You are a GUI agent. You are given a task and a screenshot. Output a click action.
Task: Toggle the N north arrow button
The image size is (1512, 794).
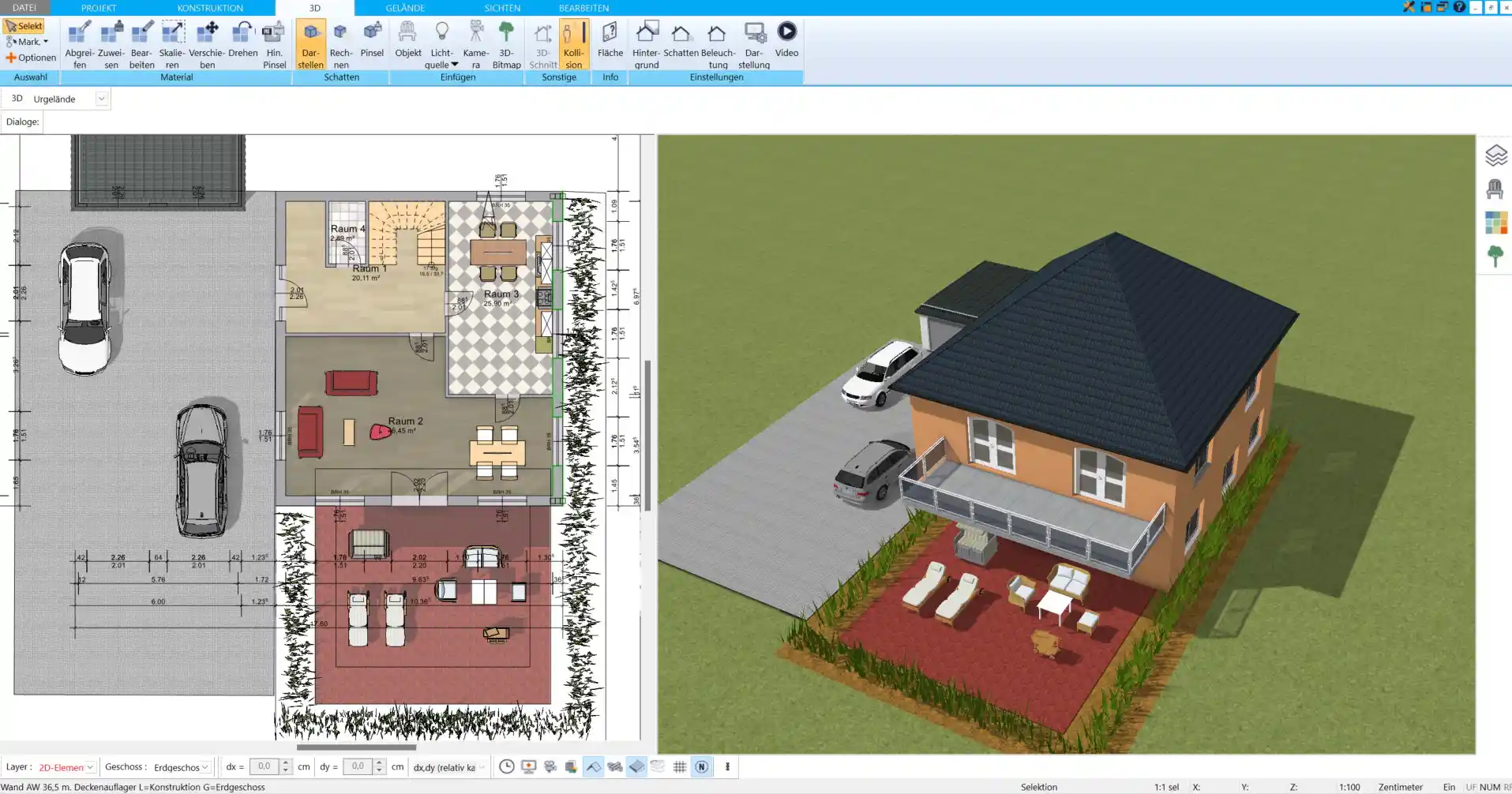[701, 766]
